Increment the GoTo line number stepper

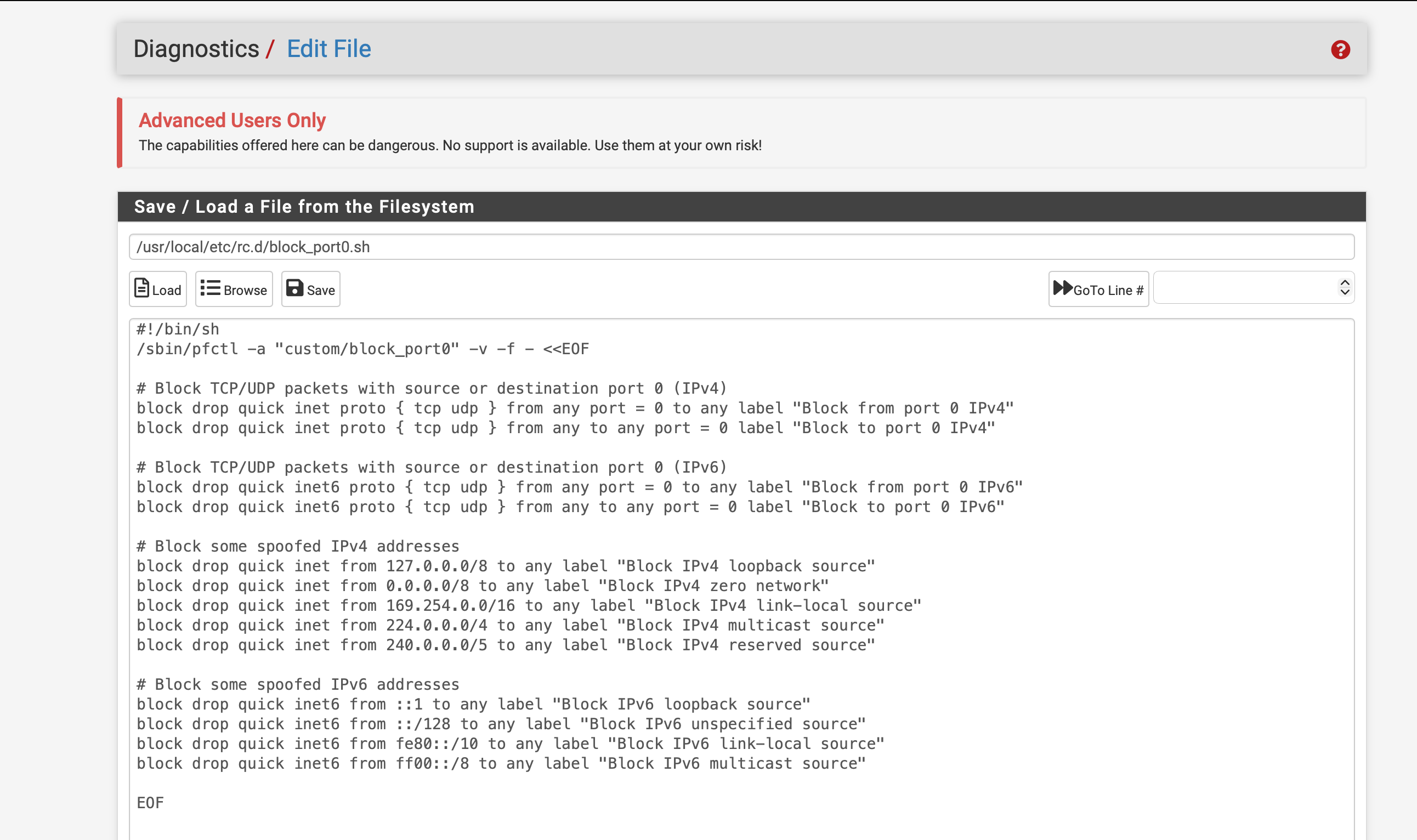tap(1345, 282)
